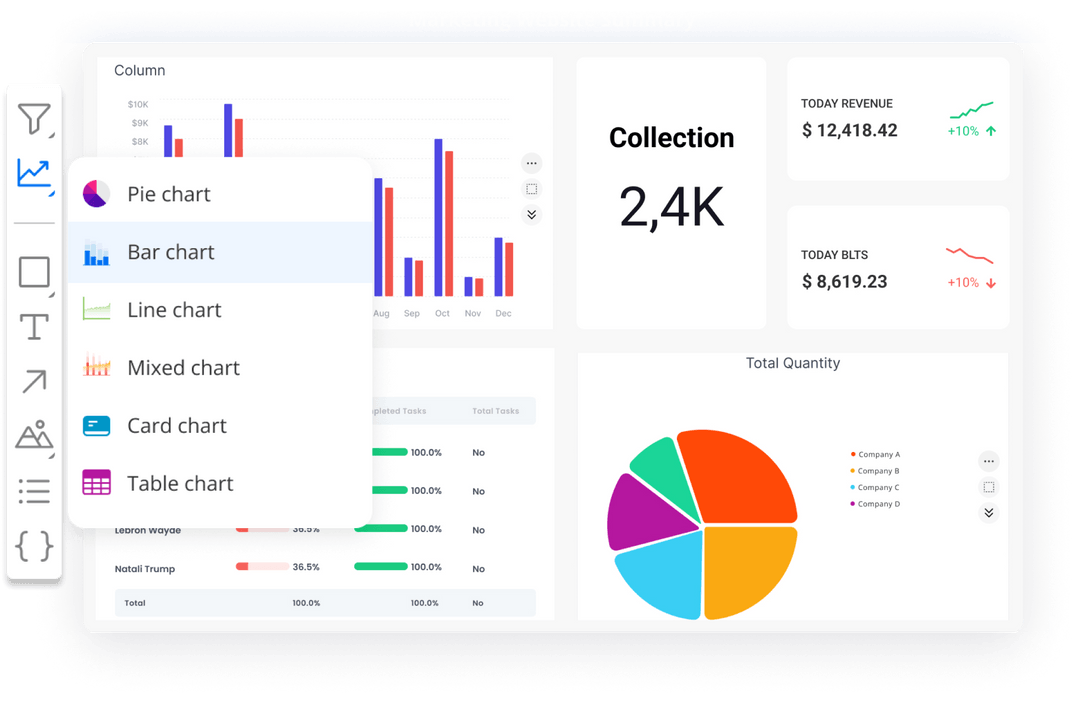Toggle the Company A legend entry

click(x=875, y=454)
